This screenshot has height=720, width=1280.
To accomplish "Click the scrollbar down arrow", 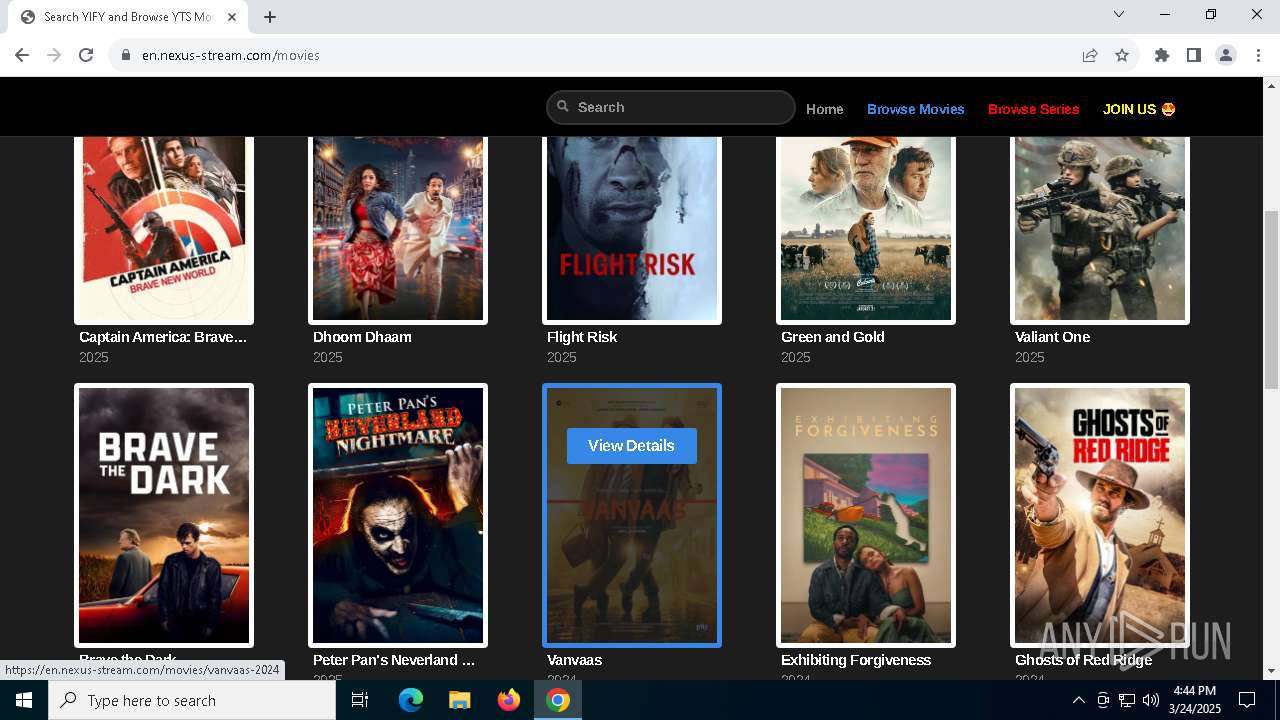I will [1271, 671].
